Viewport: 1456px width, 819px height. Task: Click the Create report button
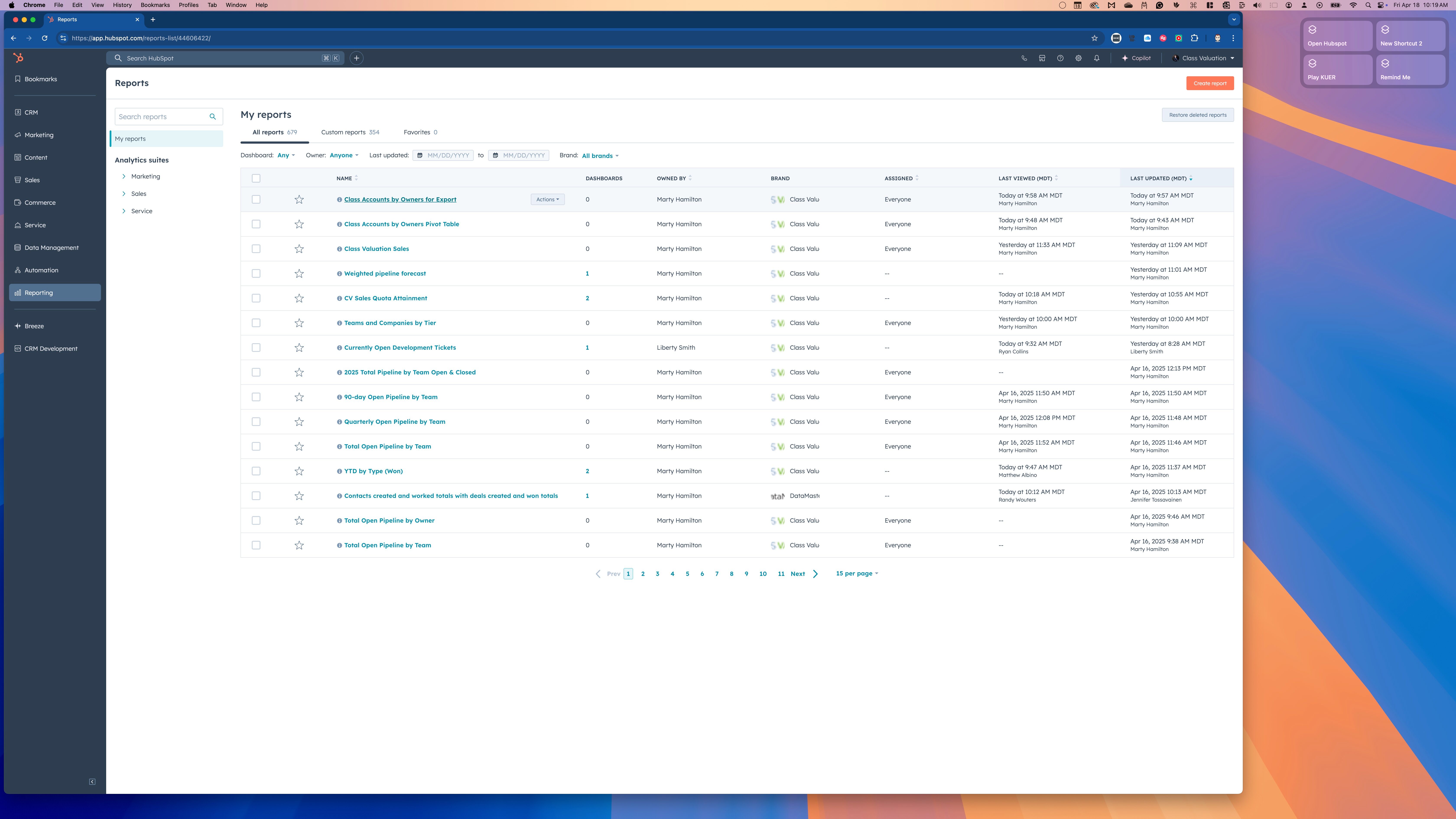point(1210,83)
